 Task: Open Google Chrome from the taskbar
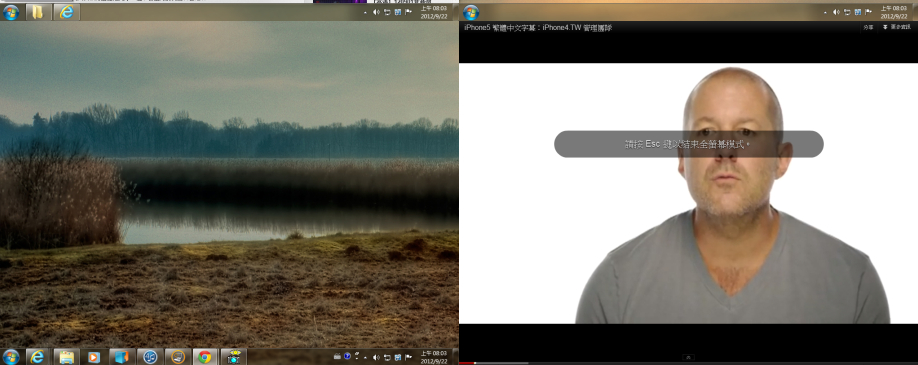pos(204,356)
